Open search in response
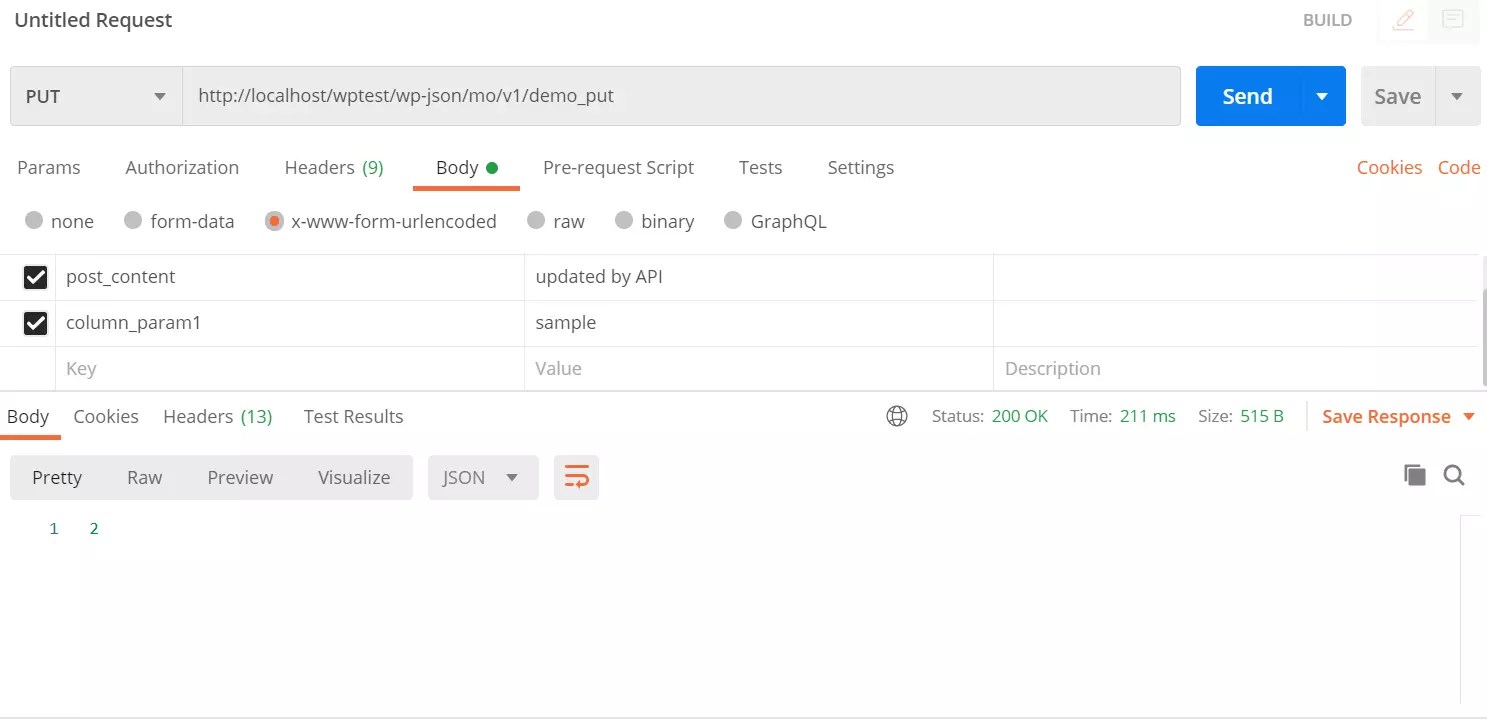Image resolution: width=1487 pixels, height=721 pixels. pyautogui.click(x=1454, y=475)
